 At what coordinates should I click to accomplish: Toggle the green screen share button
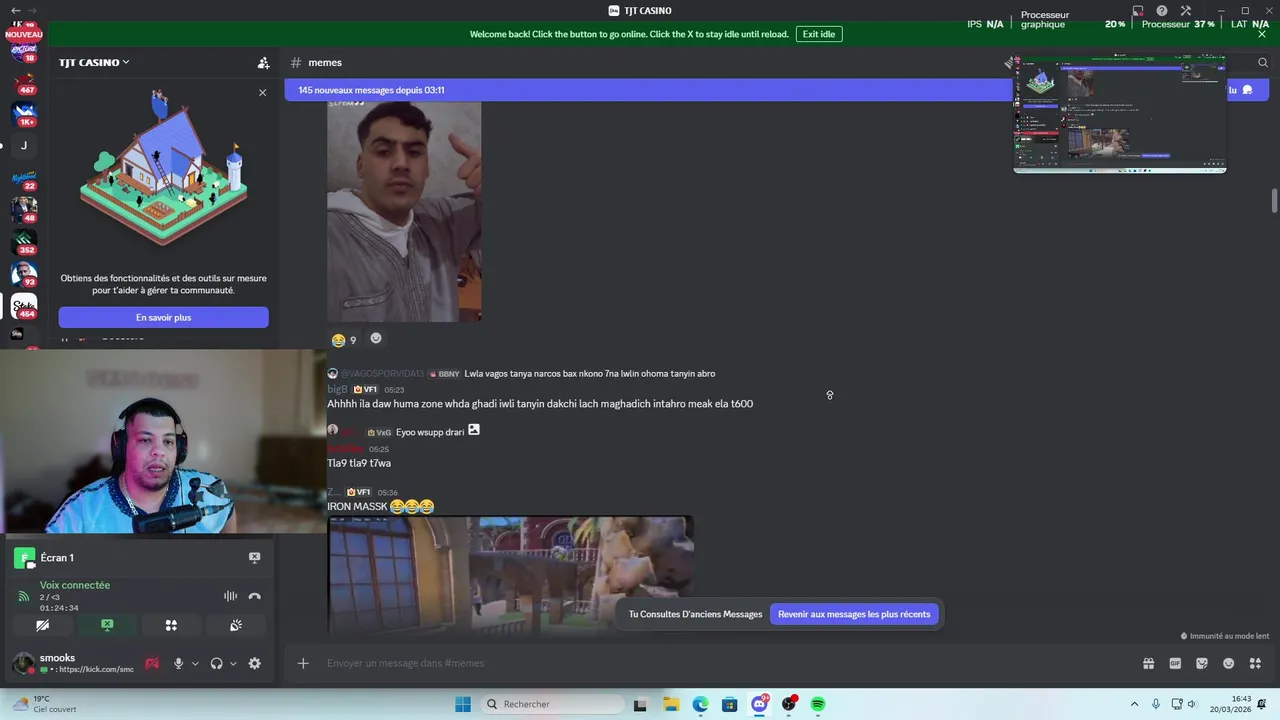107,625
